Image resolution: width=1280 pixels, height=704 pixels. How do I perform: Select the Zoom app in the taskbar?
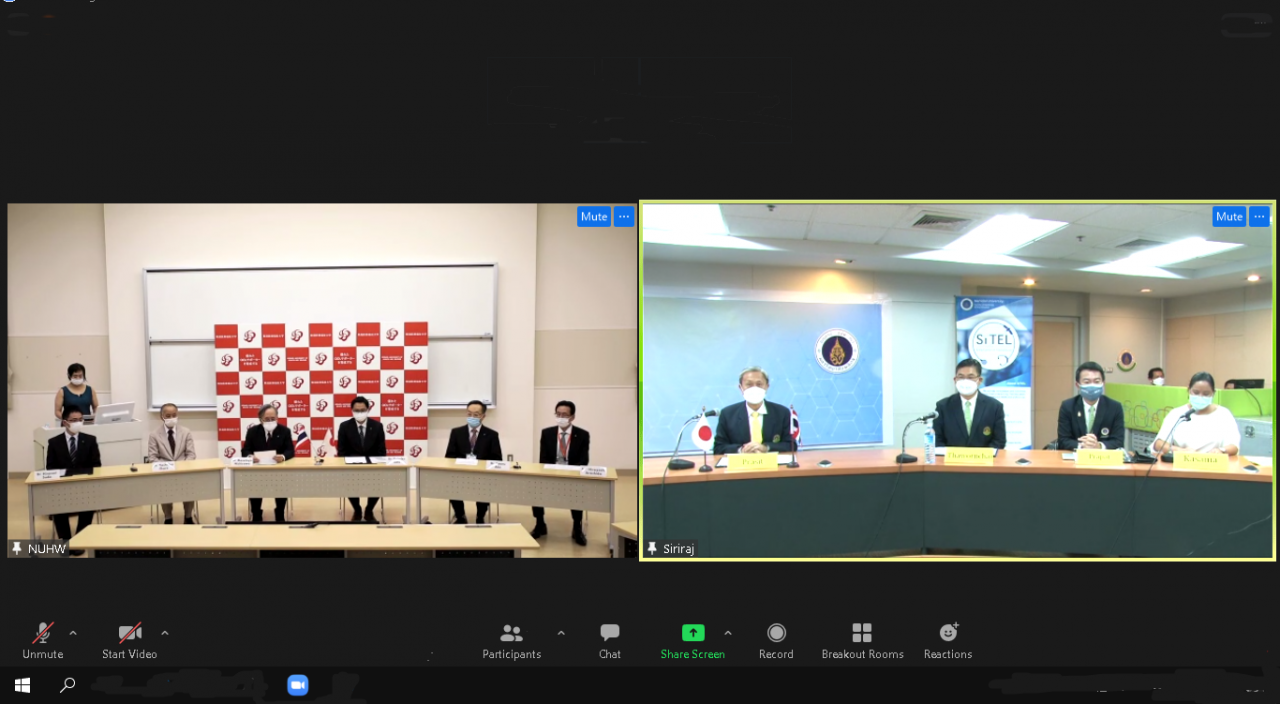tap(297, 685)
